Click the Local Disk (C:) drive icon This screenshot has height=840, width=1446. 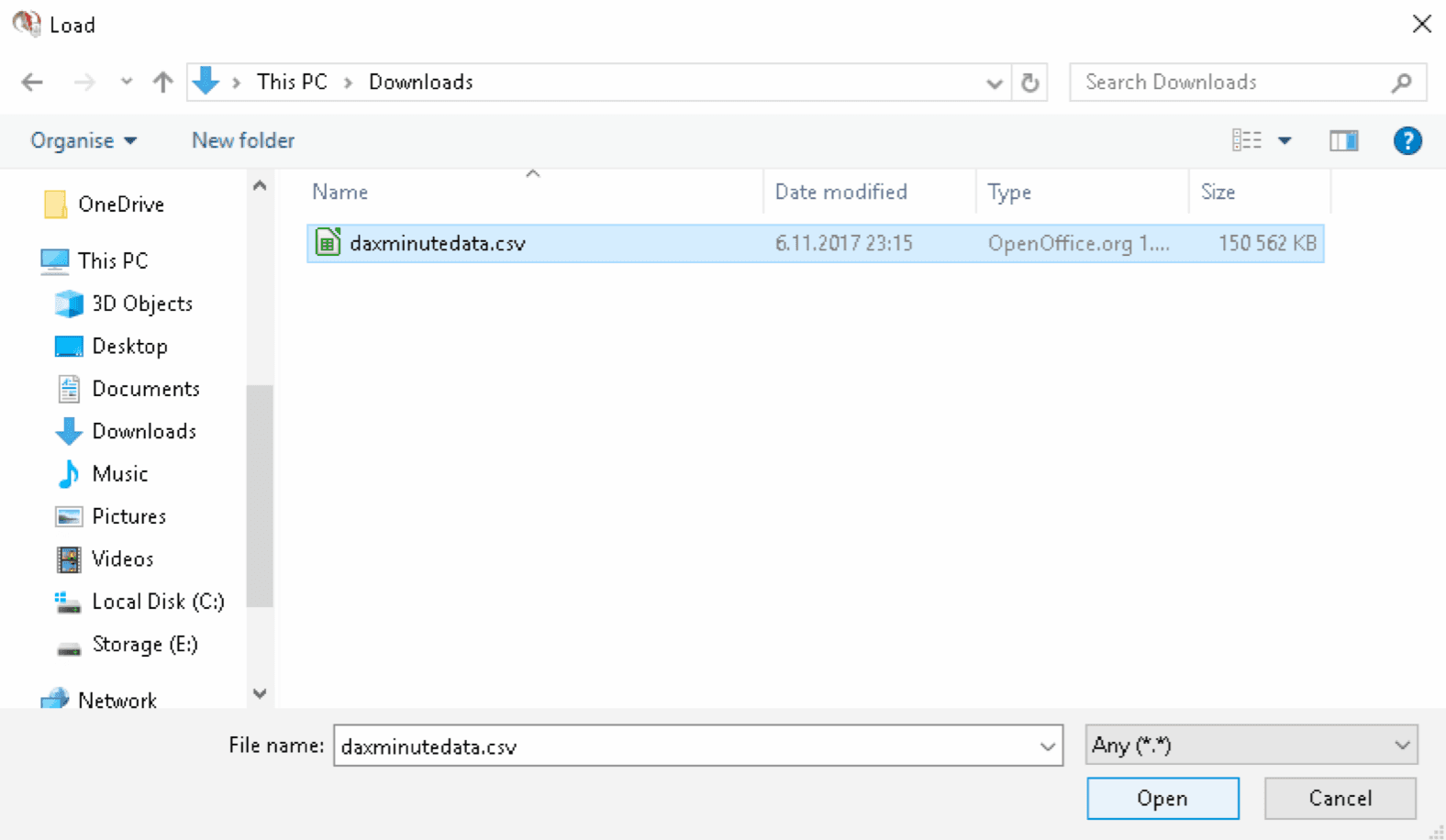click(x=68, y=602)
